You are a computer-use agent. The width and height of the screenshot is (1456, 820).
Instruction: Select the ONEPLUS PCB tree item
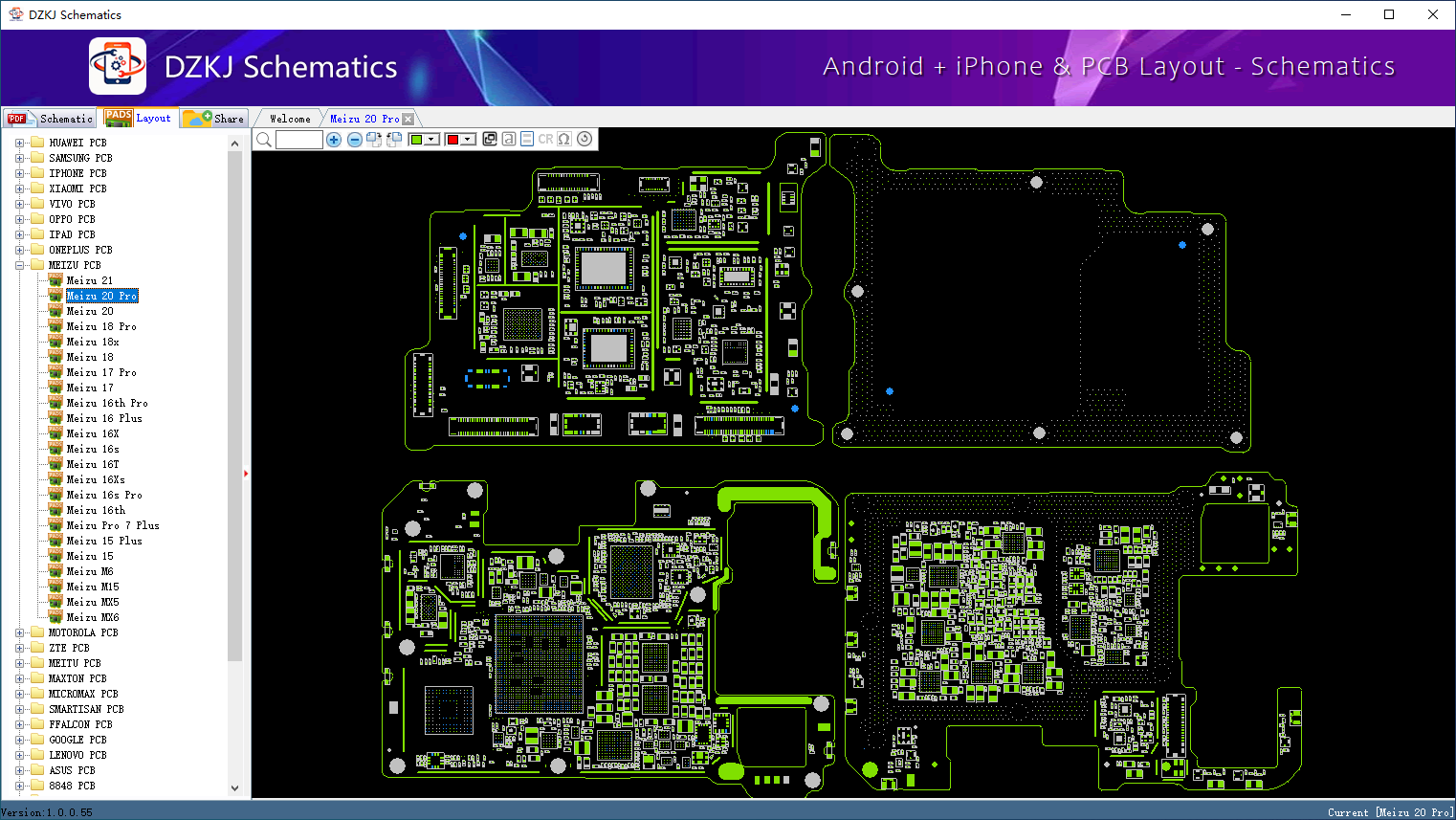pos(80,250)
